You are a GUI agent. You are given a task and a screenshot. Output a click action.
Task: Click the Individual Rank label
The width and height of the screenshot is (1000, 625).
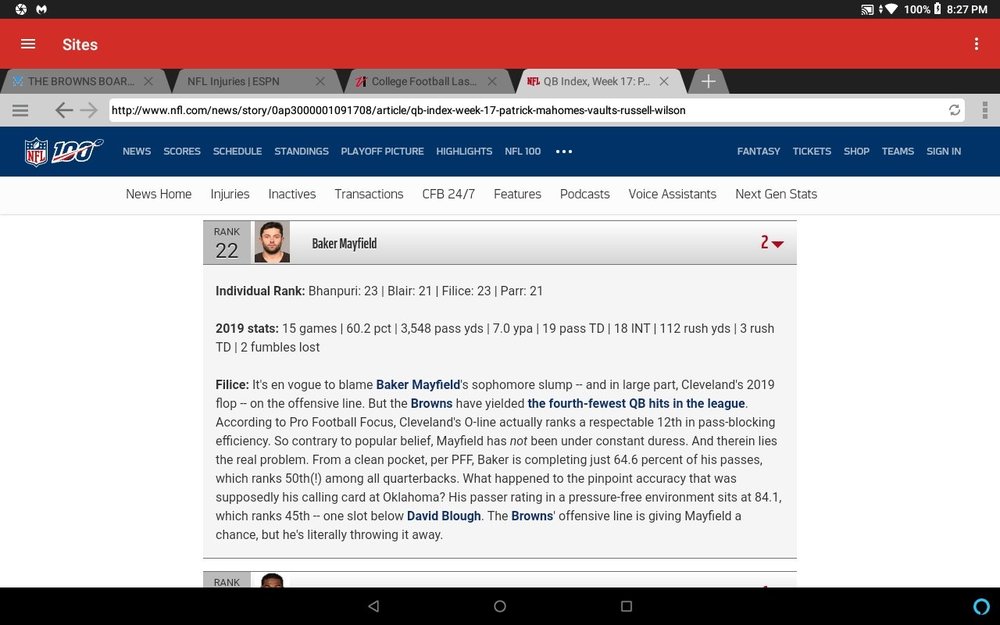pos(260,291)
